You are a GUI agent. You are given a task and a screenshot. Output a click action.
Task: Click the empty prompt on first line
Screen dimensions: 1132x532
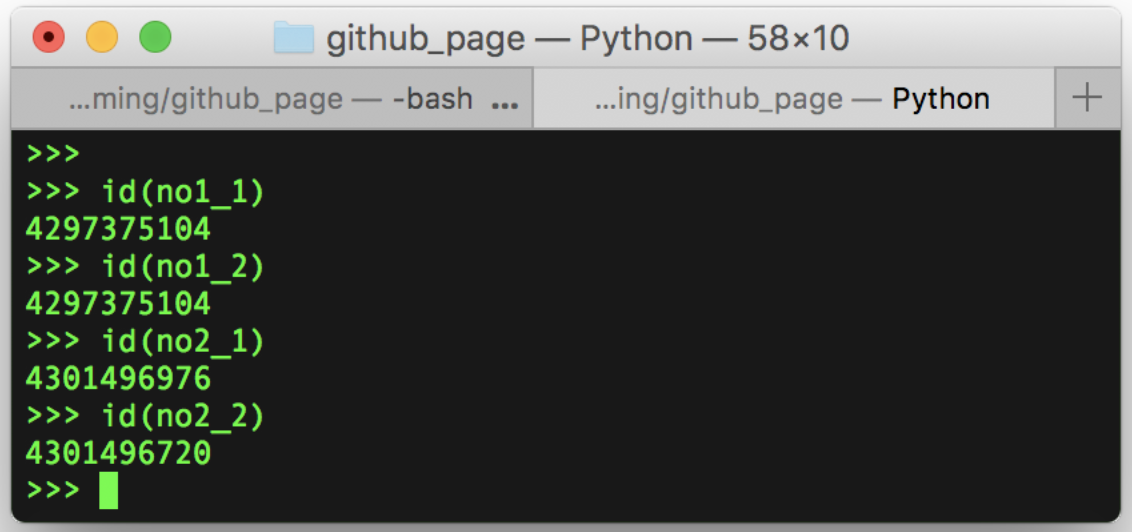pos(53,154)
